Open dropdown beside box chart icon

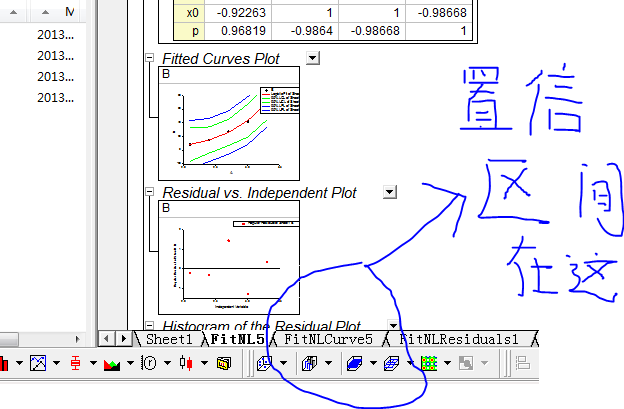pos(94,363)
